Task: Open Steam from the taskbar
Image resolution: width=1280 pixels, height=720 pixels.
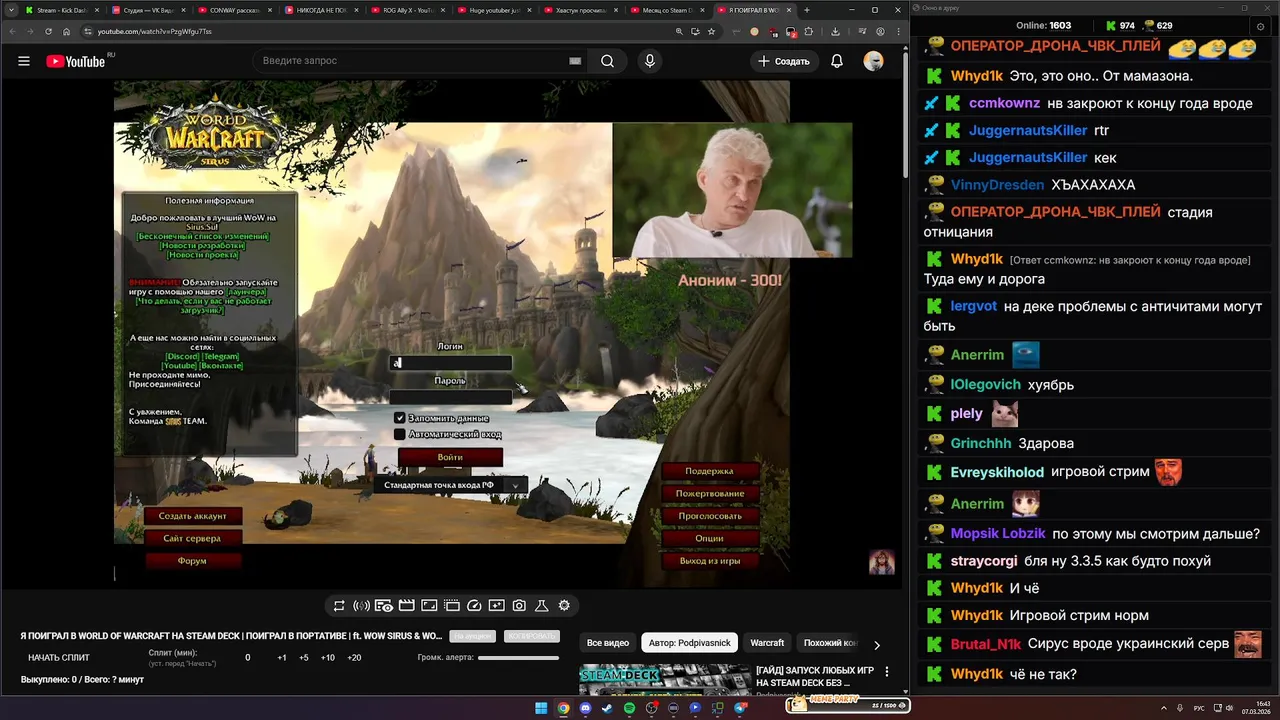Action: [607, 708]
